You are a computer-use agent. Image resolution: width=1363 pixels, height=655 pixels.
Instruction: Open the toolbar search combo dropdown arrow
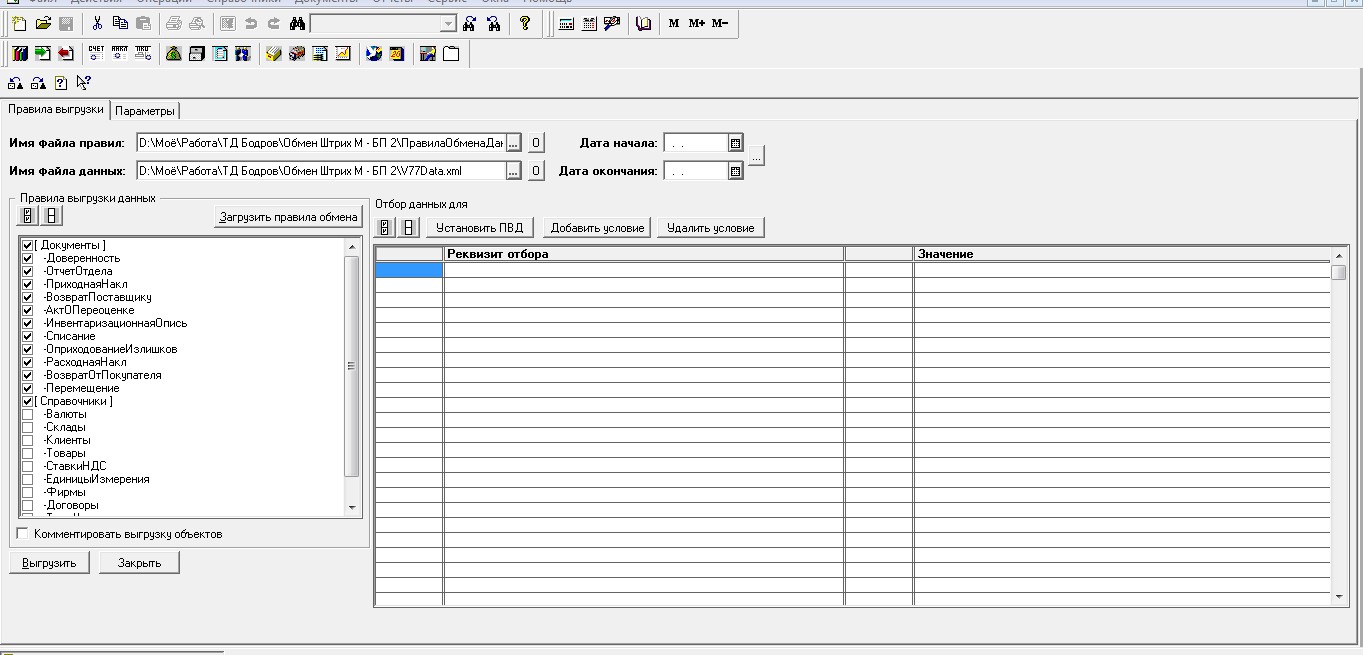[448, 23]
